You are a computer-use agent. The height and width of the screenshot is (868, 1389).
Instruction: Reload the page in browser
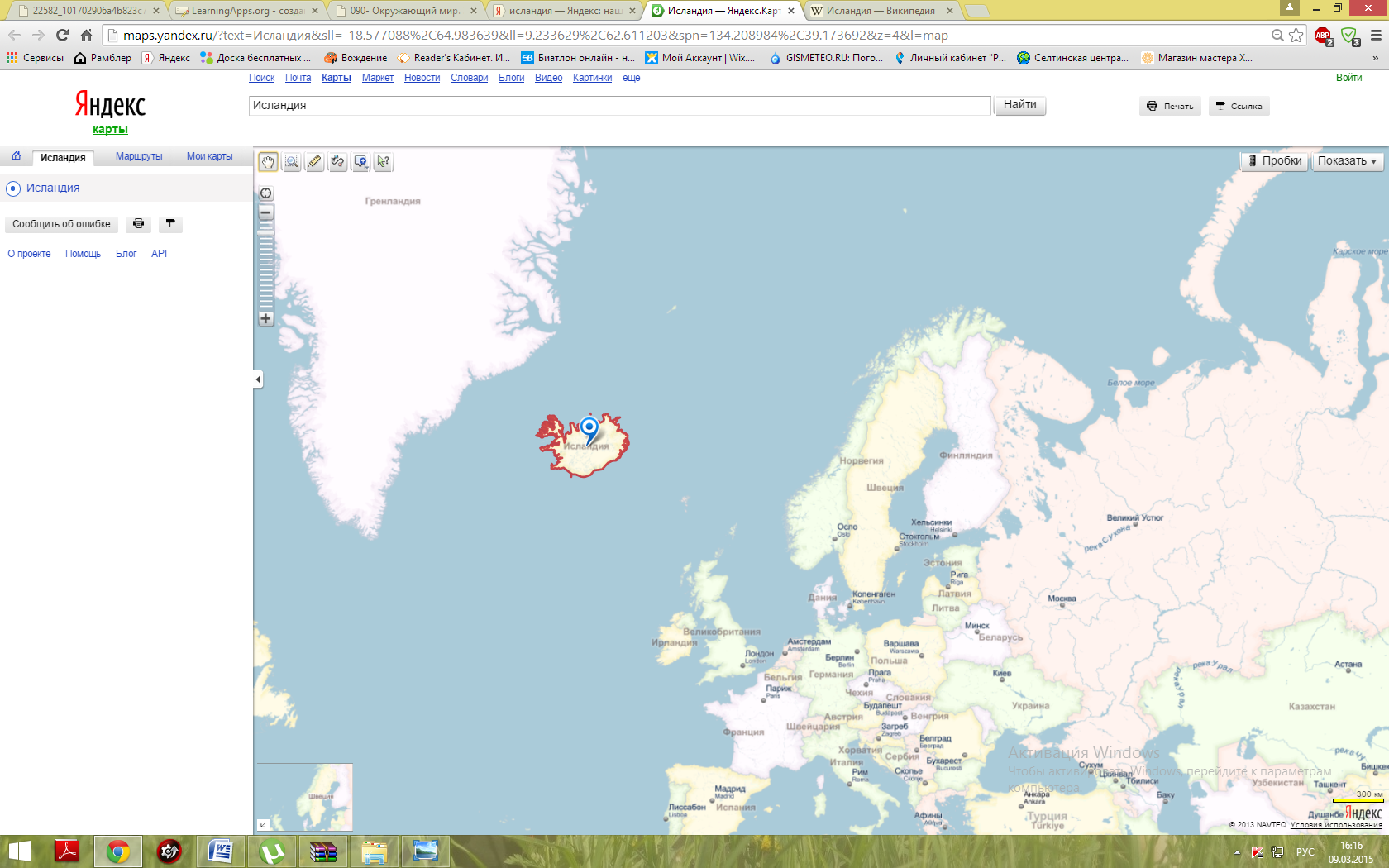tap(62, 35)
